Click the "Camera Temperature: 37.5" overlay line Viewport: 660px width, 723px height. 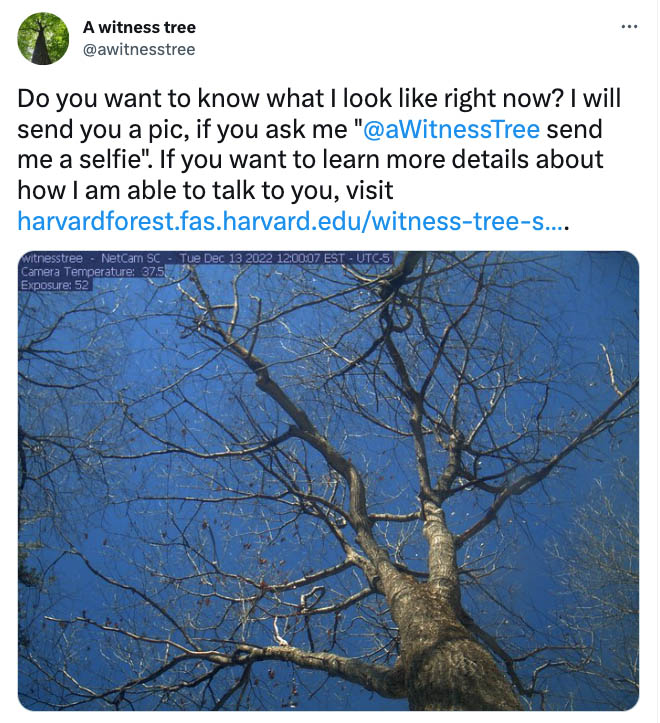click(92, 271)
